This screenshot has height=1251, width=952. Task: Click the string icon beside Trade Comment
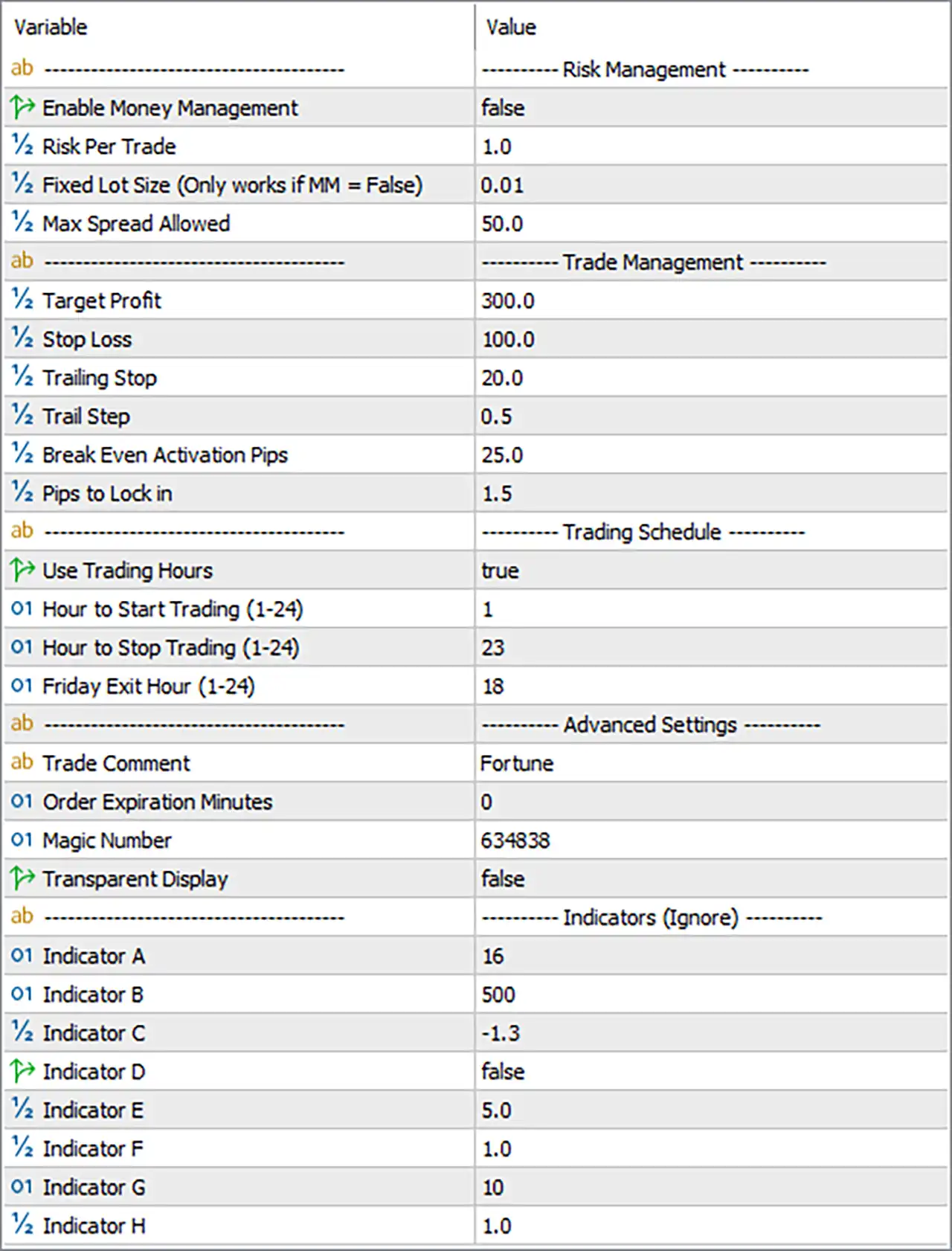coord(22,762)
